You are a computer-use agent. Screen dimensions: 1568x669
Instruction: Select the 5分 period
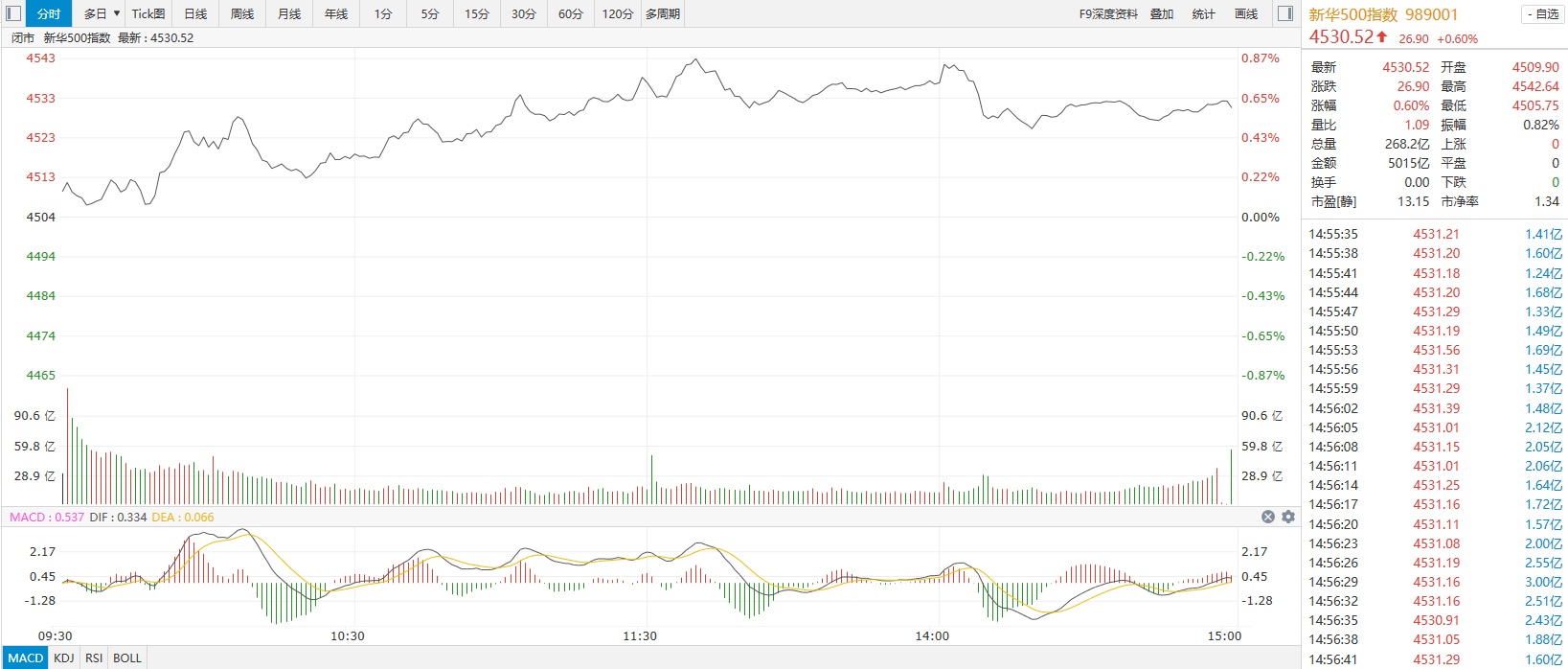click(430, 13)
